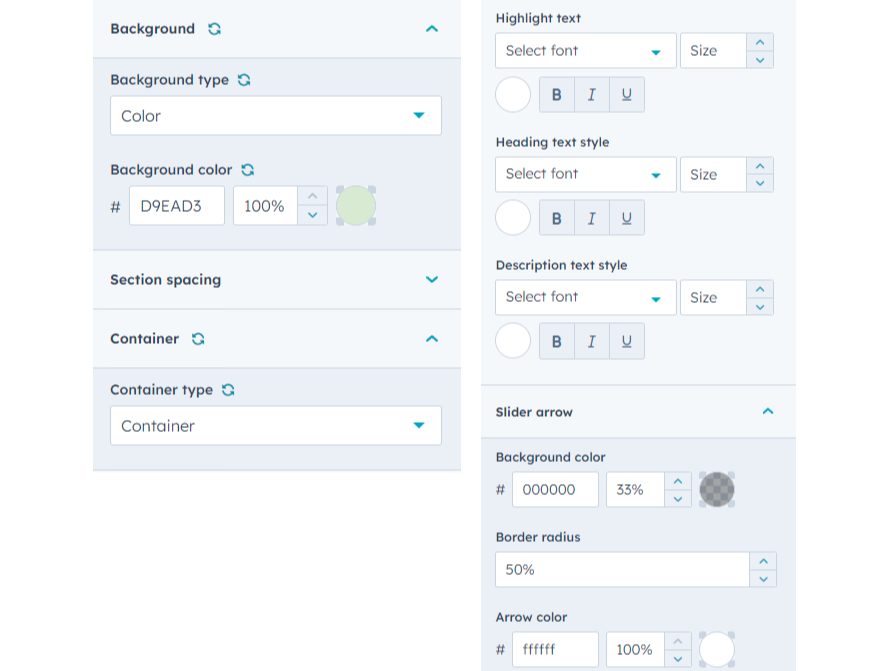Open Select font dropdown under Highlight text
The height and width of the screenshot is (671, 895).
[x=585, y=51]
